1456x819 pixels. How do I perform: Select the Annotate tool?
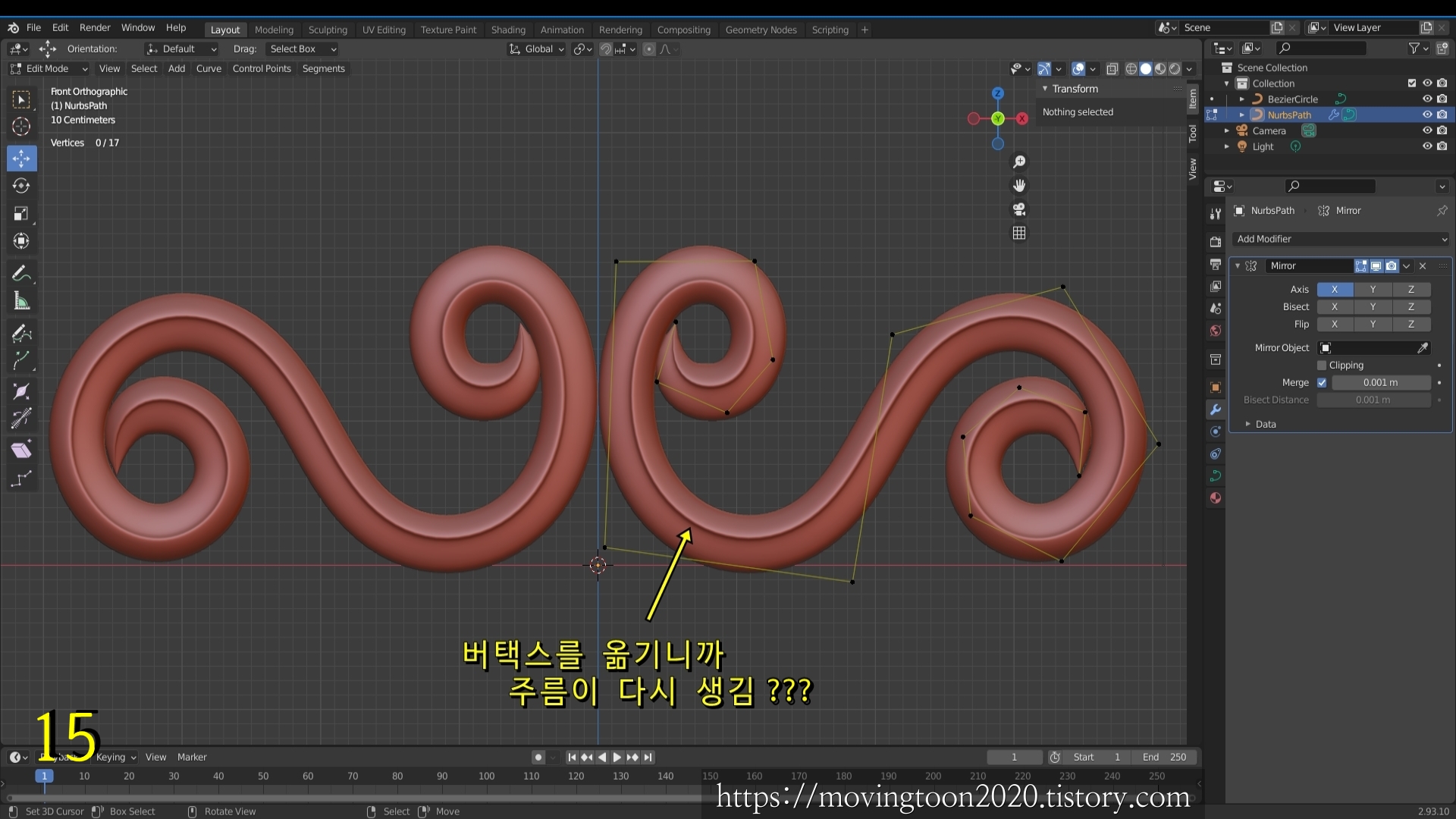[x=21, y=273]
